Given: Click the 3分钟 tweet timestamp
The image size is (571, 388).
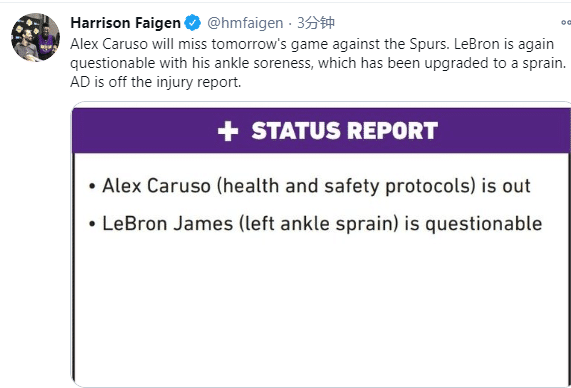Looking at the screenshot, I should (316, 23).
